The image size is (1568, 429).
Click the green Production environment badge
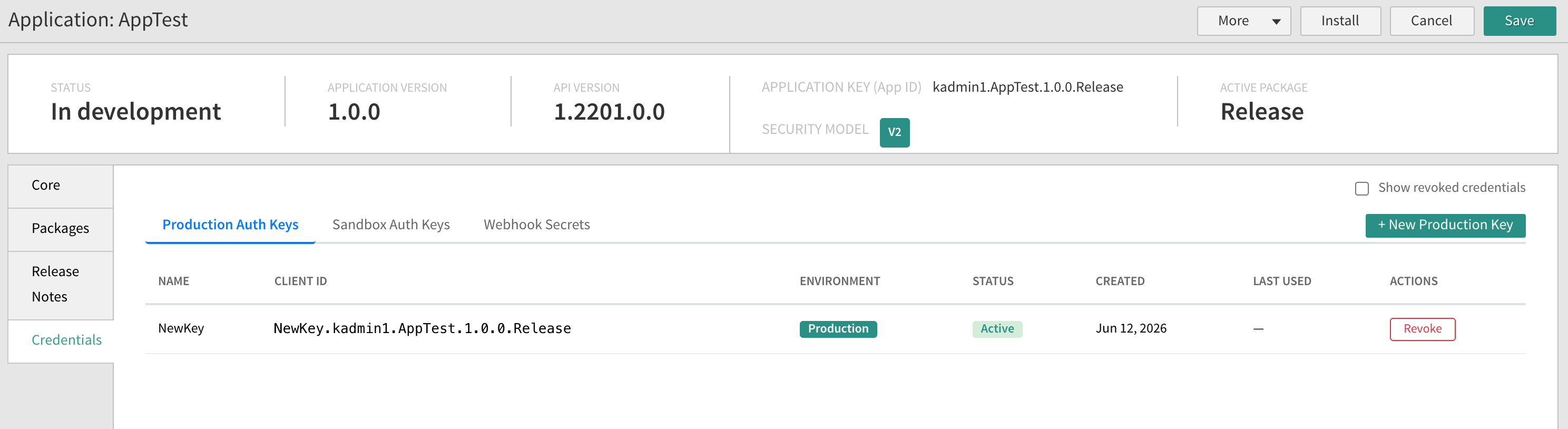click(838, 328)
